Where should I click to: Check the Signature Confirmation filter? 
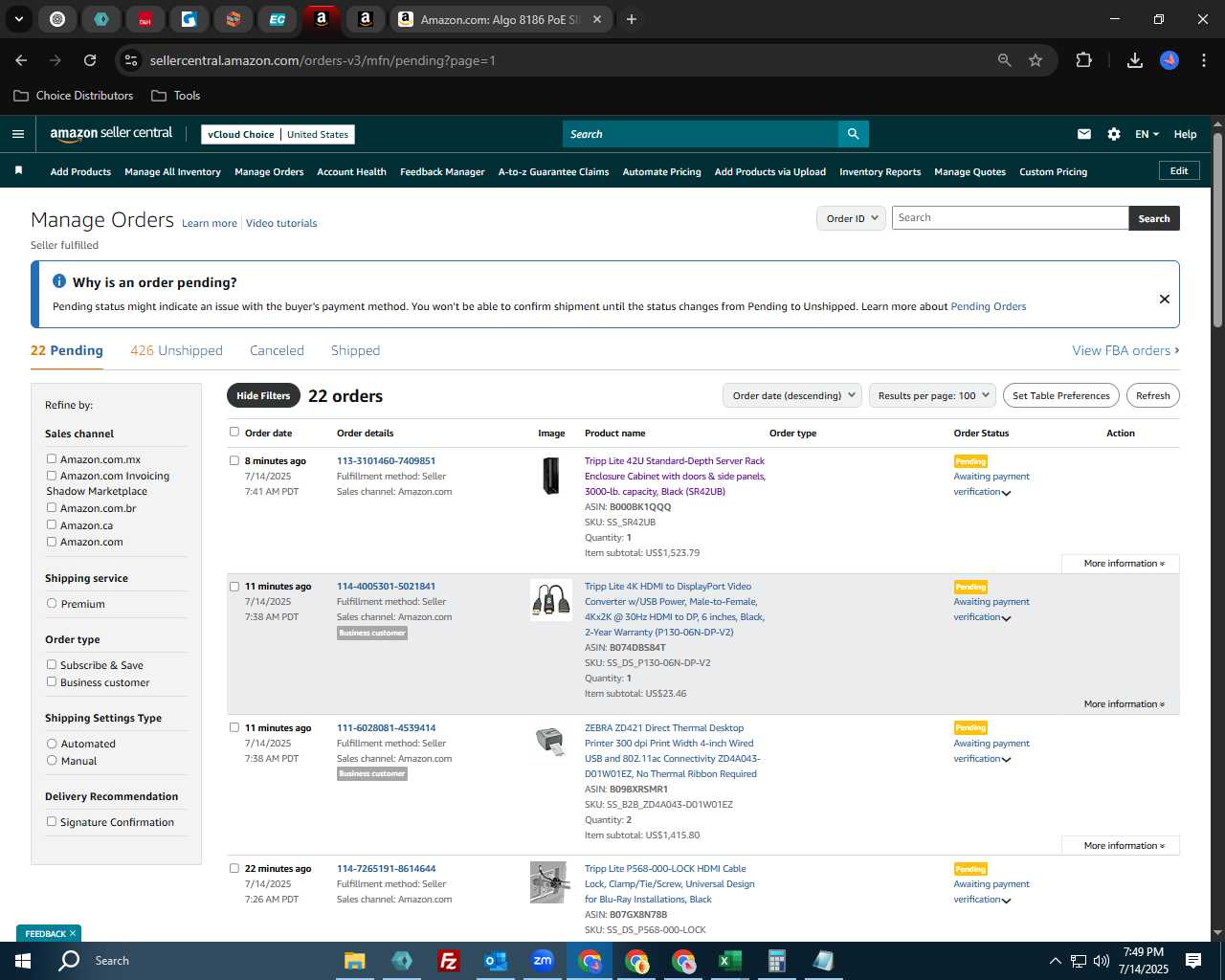(x=52, y=821)
